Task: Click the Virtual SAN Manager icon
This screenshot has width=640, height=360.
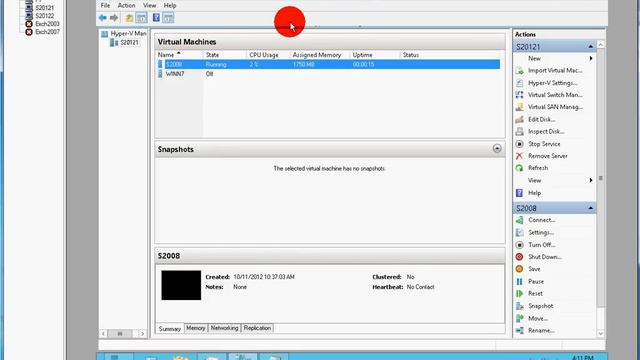Action: point(519,107)
